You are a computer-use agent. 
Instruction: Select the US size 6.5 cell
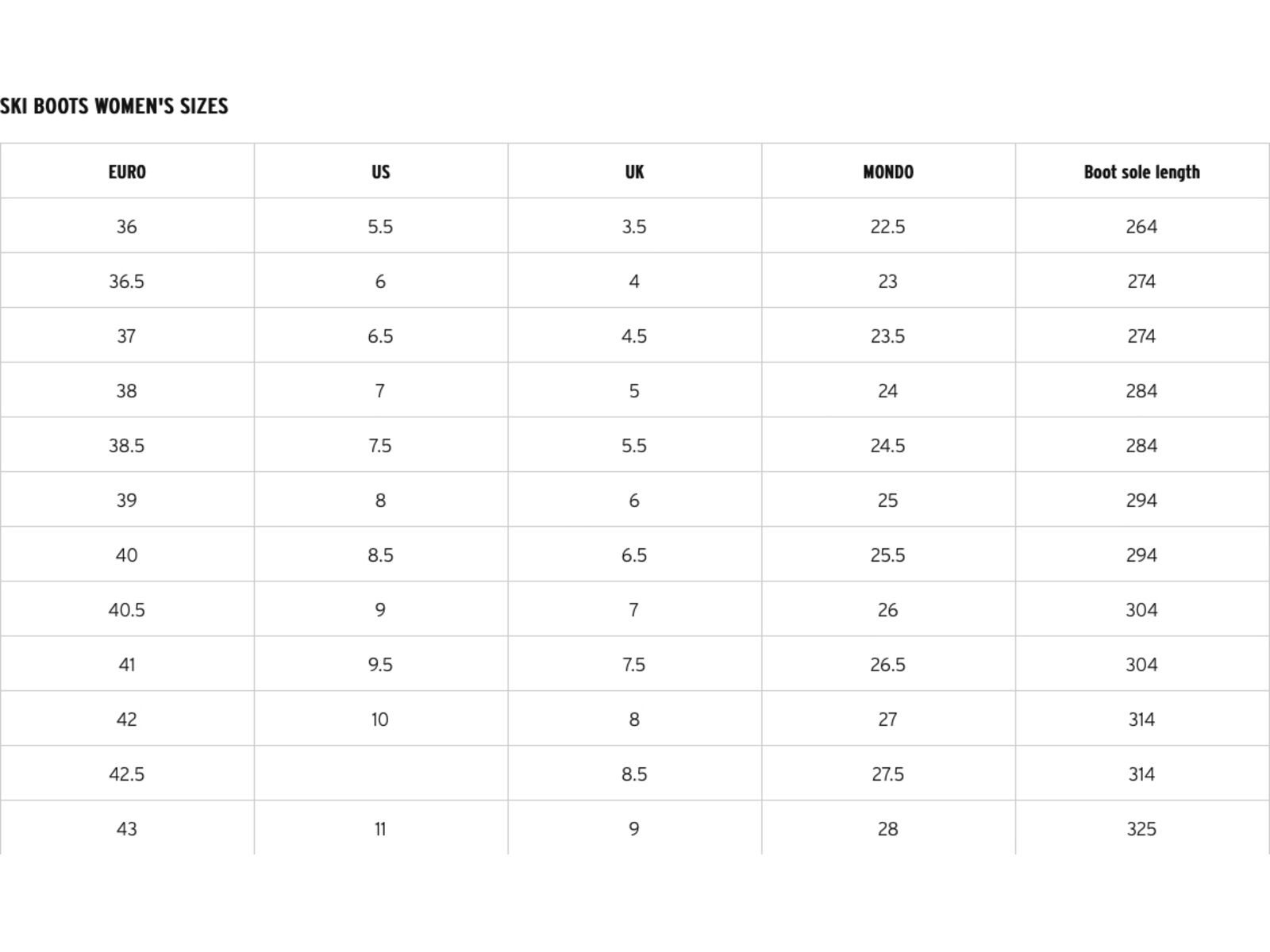(381, 336)
